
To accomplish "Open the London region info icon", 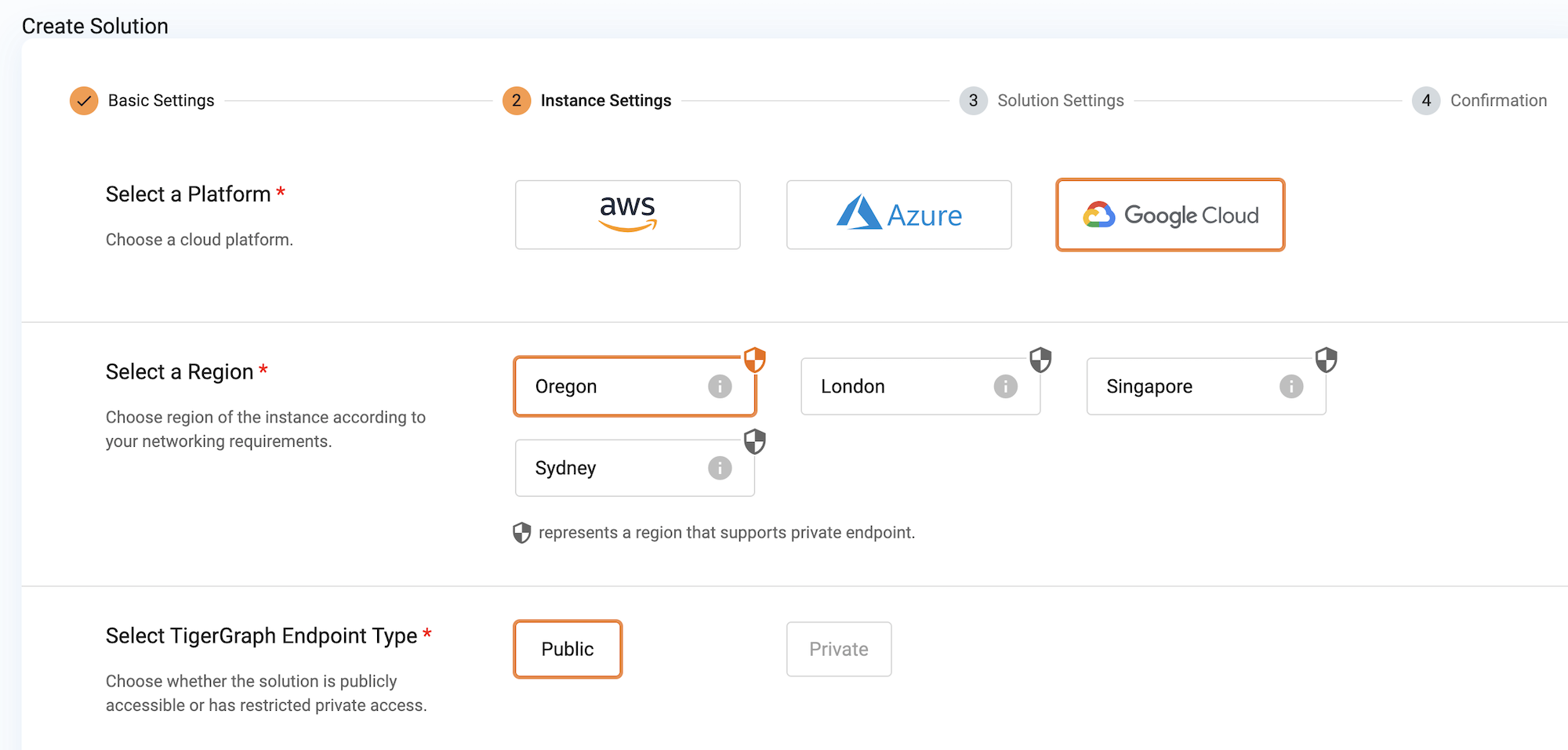I will (x=1005, y=386).
